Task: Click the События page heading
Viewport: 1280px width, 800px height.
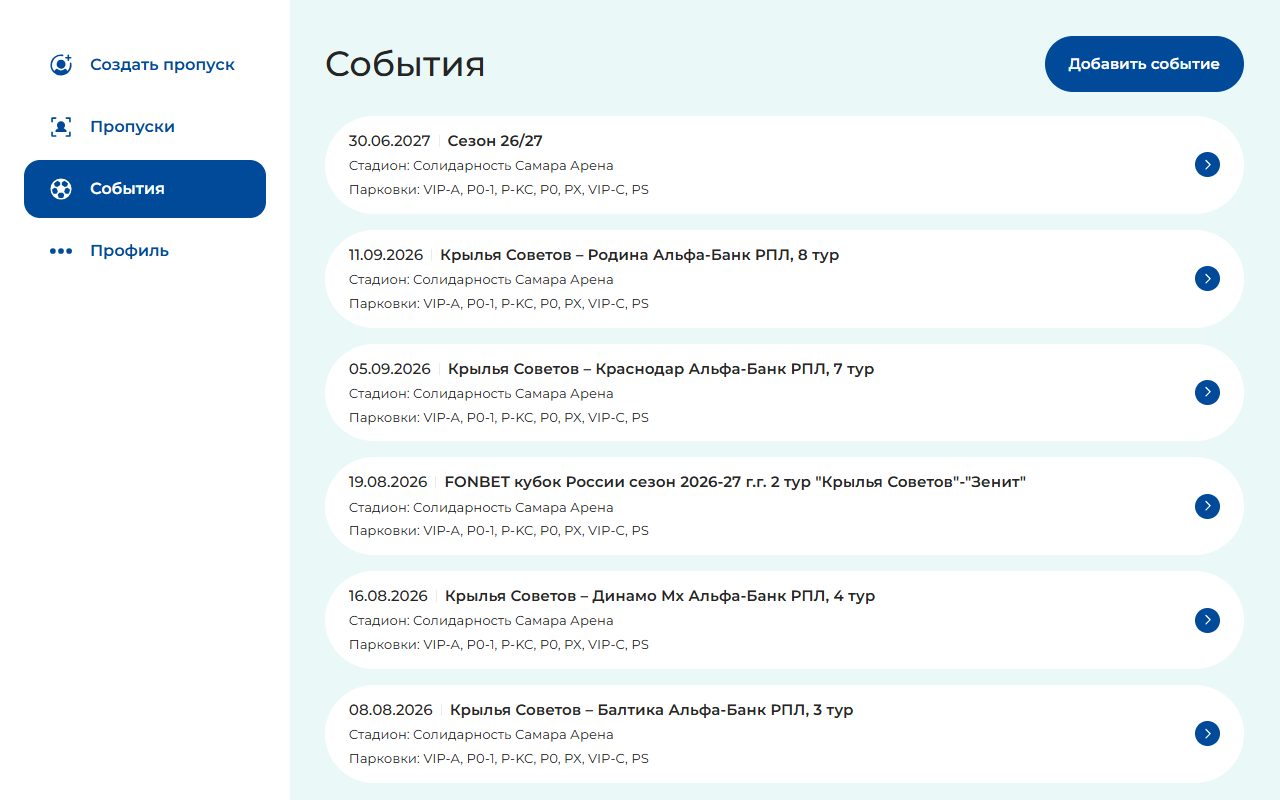Action: point(405,64)
